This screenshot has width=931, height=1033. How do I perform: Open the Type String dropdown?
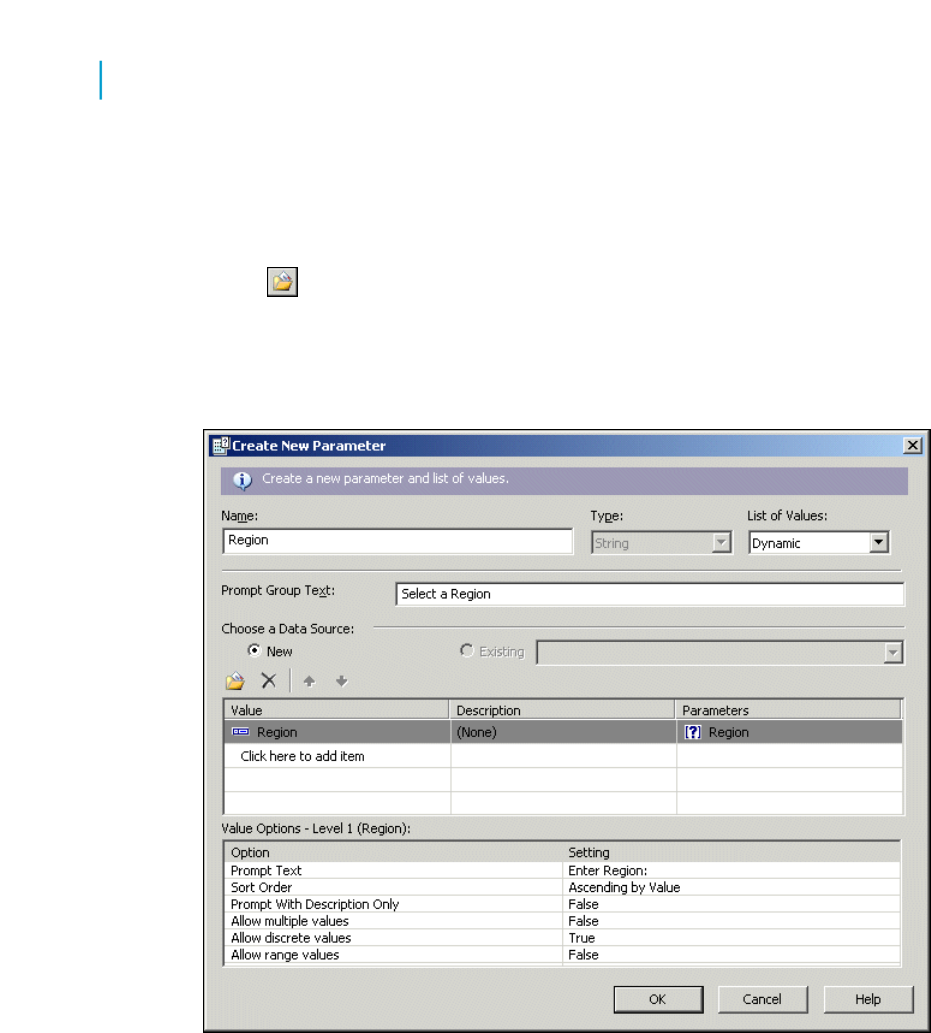click(x=721, y=543)
